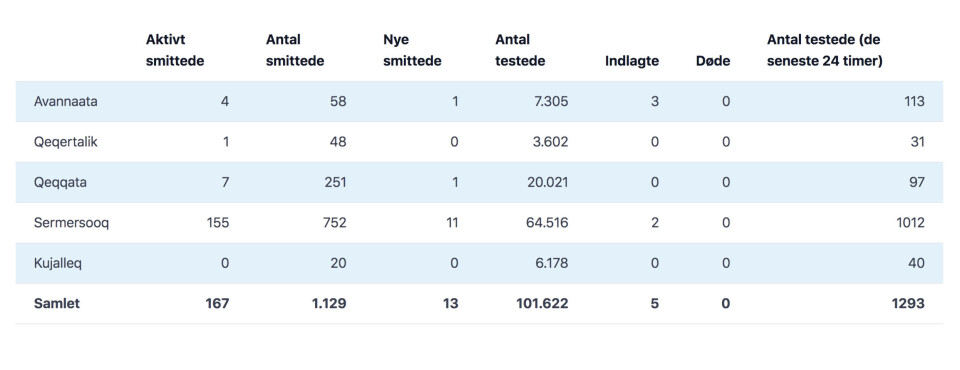This screenshot has width=960, height=370.
Task: Select Qeqqata's 24-hour tested value 97
Action: coord(917,183)
